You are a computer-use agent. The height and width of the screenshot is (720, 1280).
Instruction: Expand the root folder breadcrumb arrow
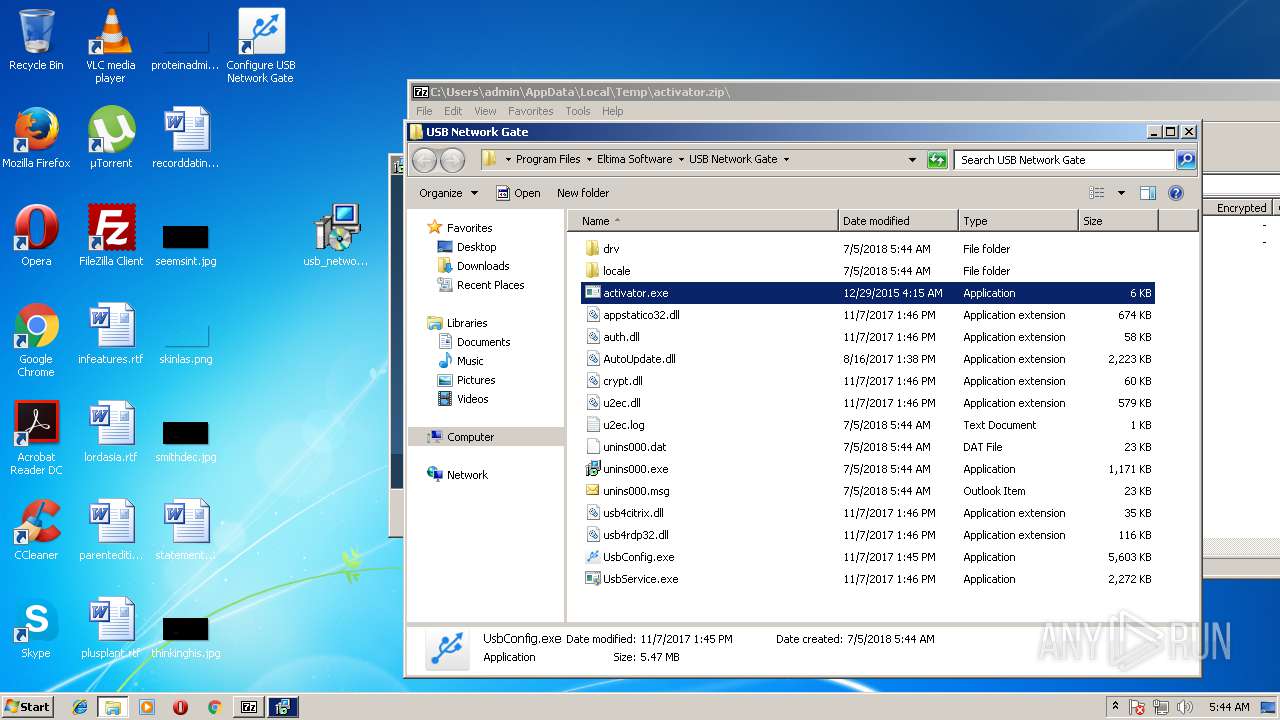508,160
